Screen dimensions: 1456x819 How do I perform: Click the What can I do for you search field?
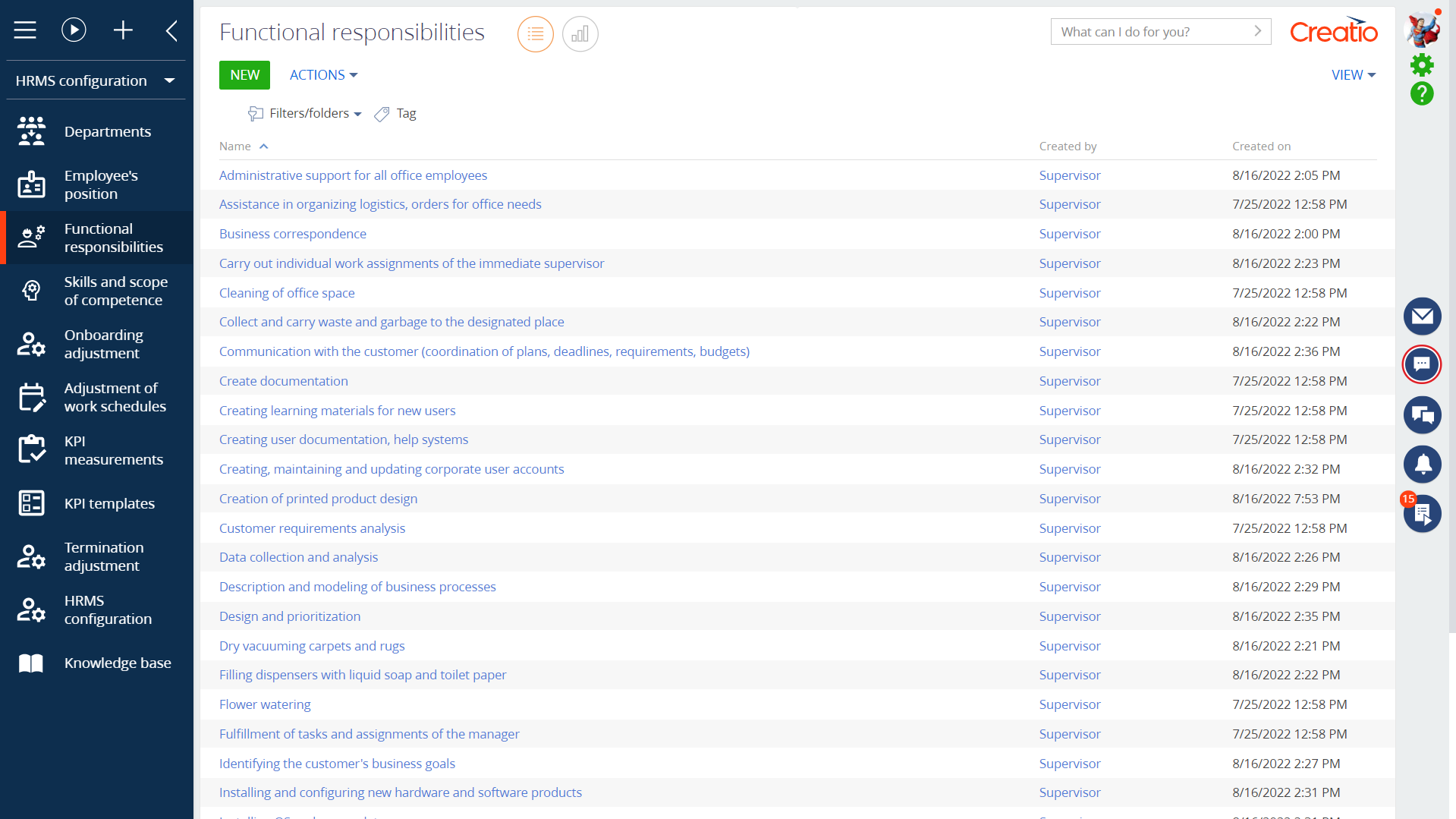coord(1146,31)
